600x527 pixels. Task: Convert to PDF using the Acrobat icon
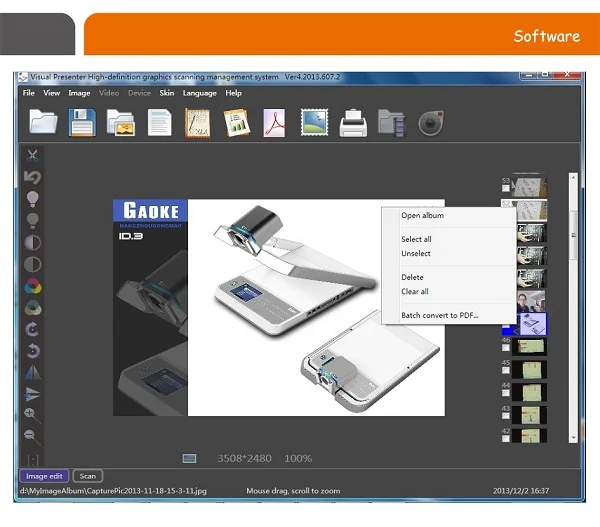[274, 123]
